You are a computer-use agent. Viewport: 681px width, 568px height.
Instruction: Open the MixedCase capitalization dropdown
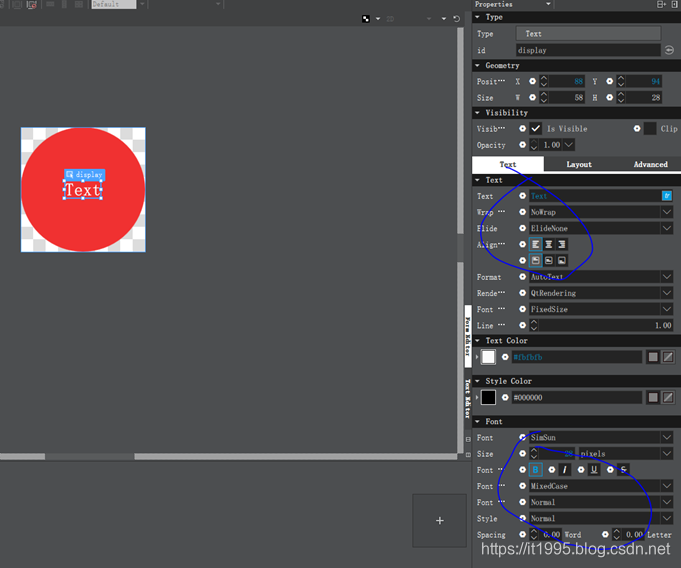coord(601,486)
